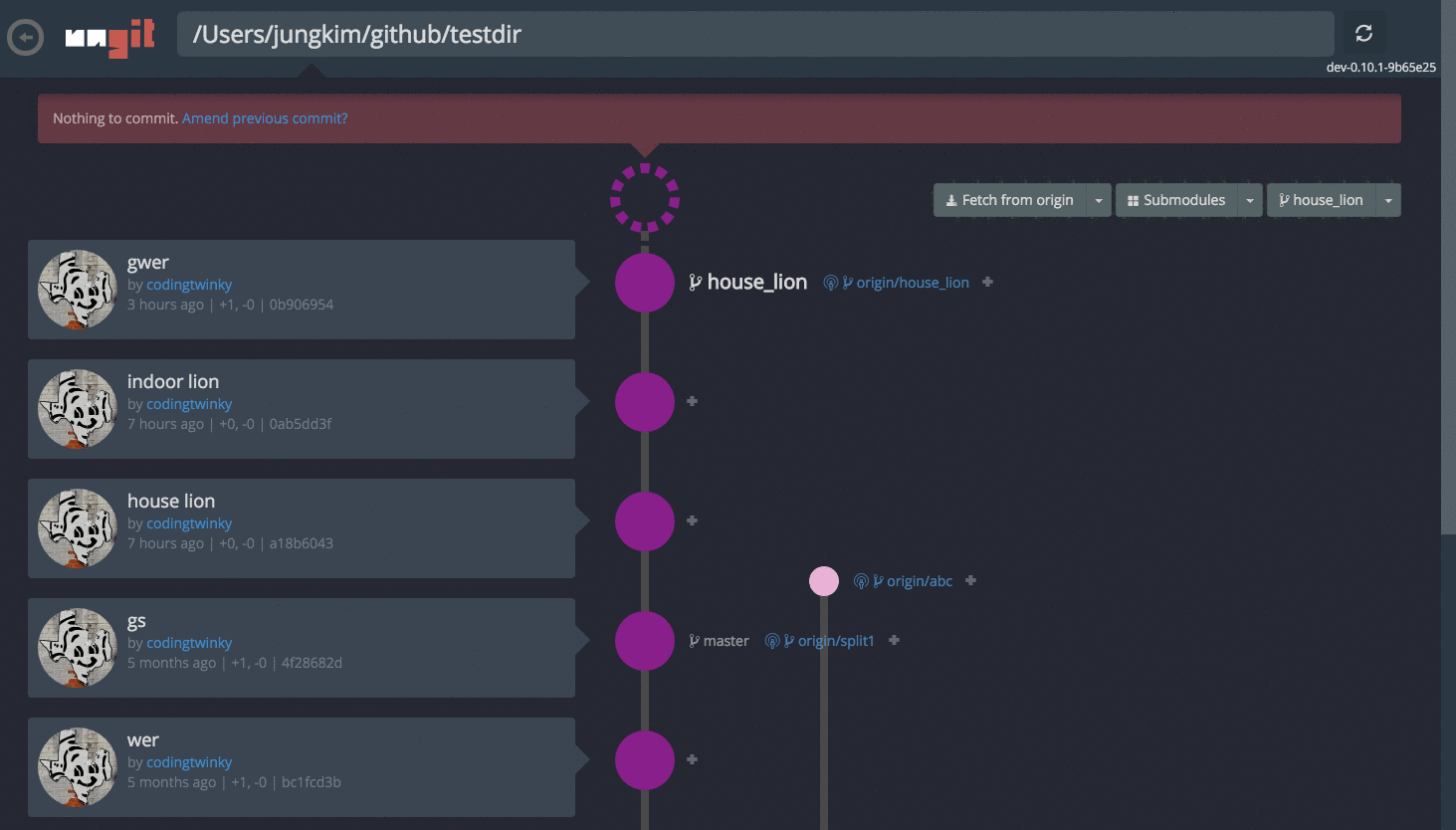Open codingtwinky author link on house lion commit

[x=189, y=523]
